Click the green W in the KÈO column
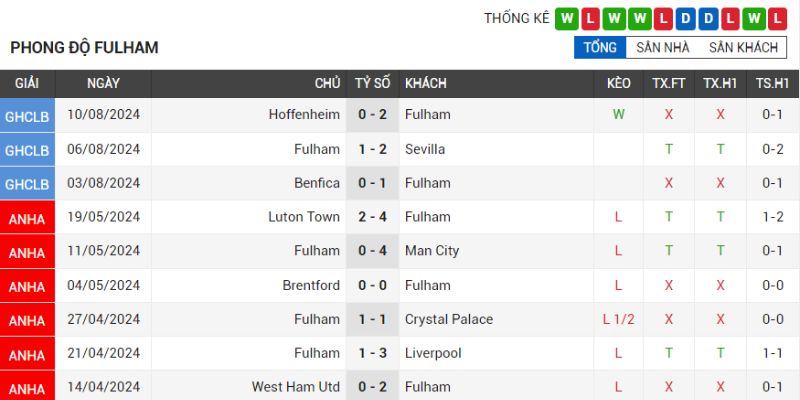Viewport: 800px width, 400px height. (619, 114)
